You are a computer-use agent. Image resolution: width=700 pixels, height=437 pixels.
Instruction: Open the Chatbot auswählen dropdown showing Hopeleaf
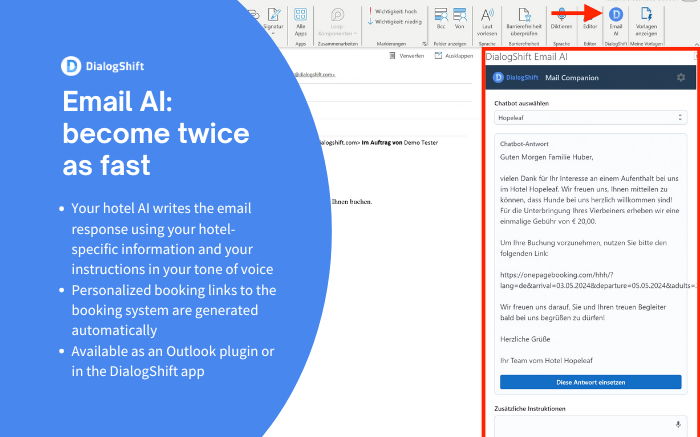pos(590,118)
